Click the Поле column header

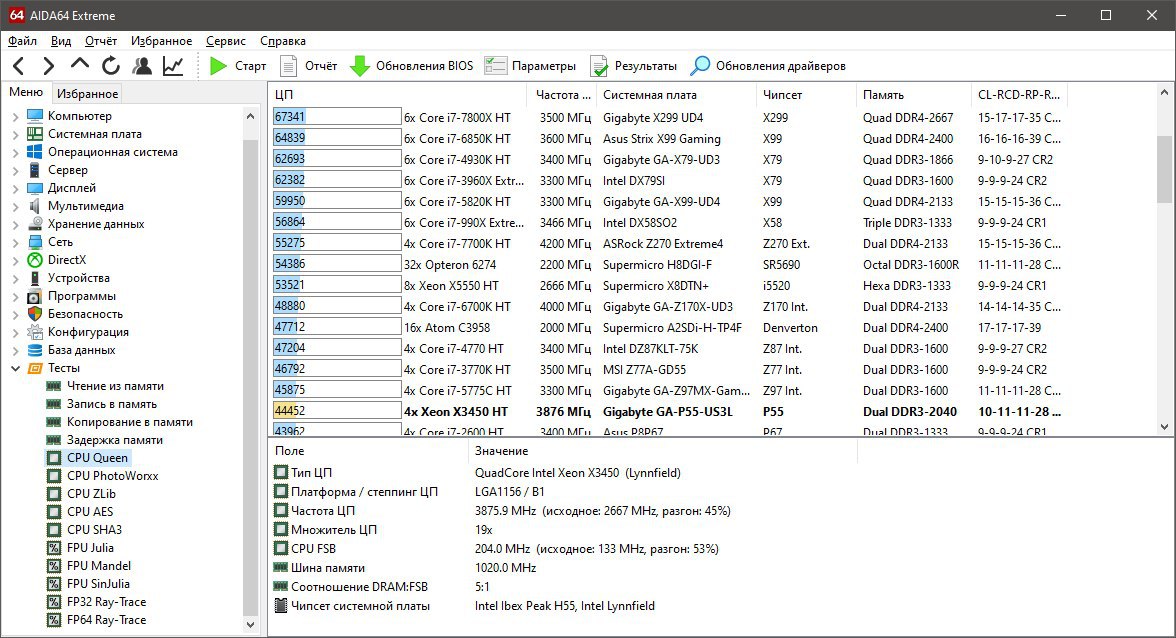[x=368, y=451]
